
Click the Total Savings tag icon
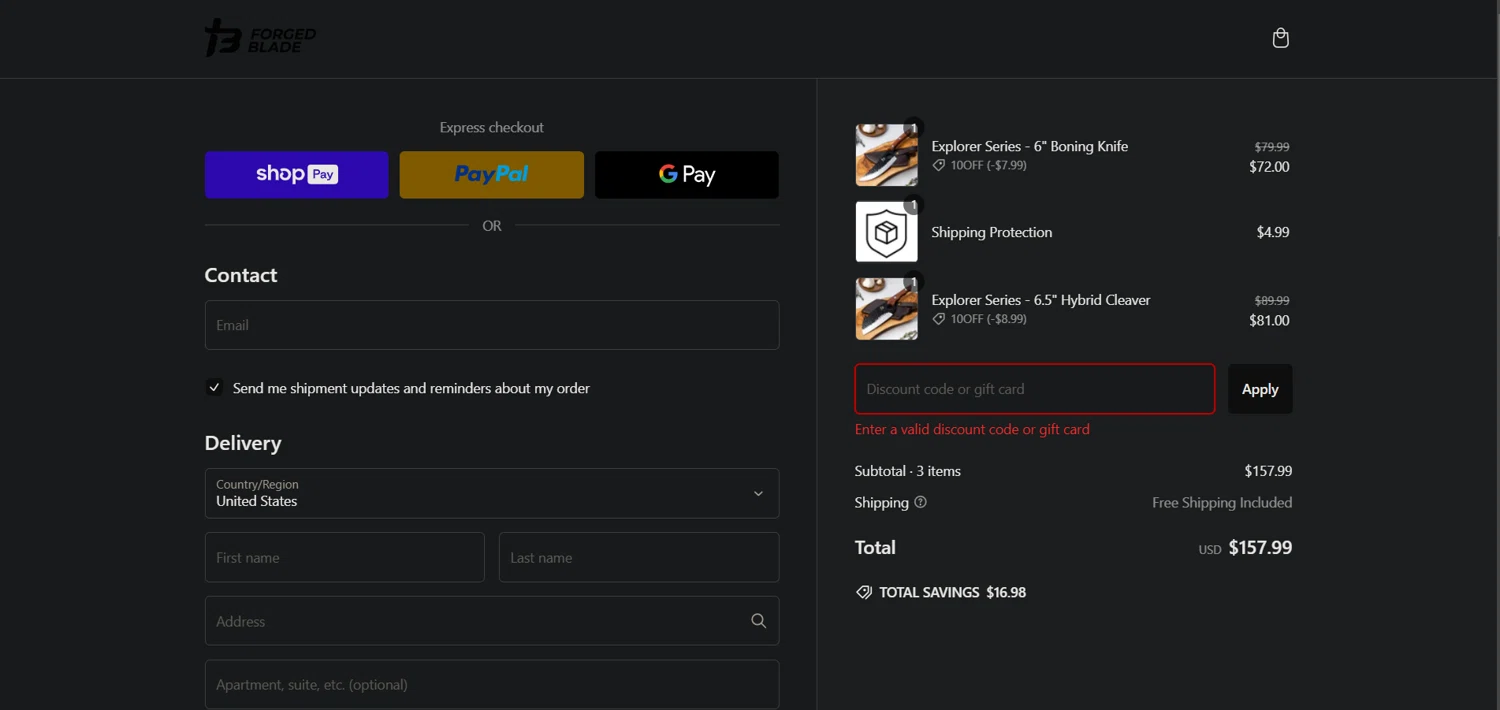(x=864, y=592)
